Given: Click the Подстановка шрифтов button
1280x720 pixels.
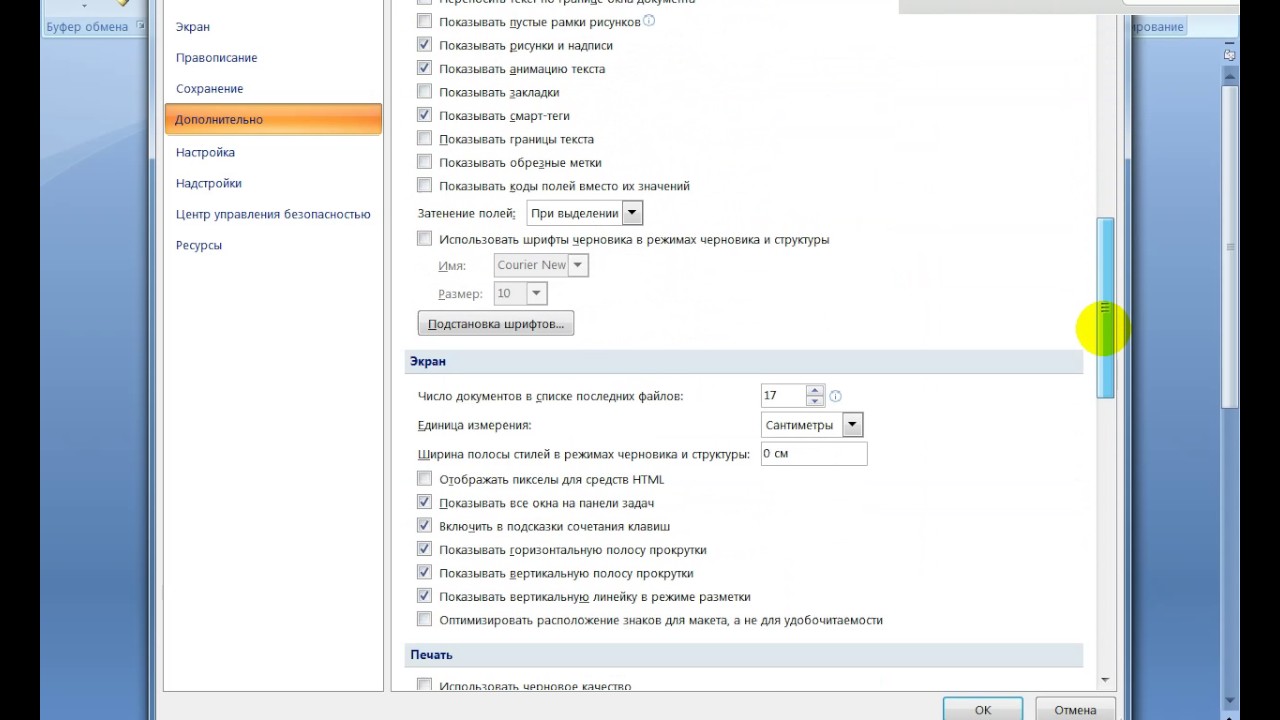Looking at the screenshot, I should [496, 324].
